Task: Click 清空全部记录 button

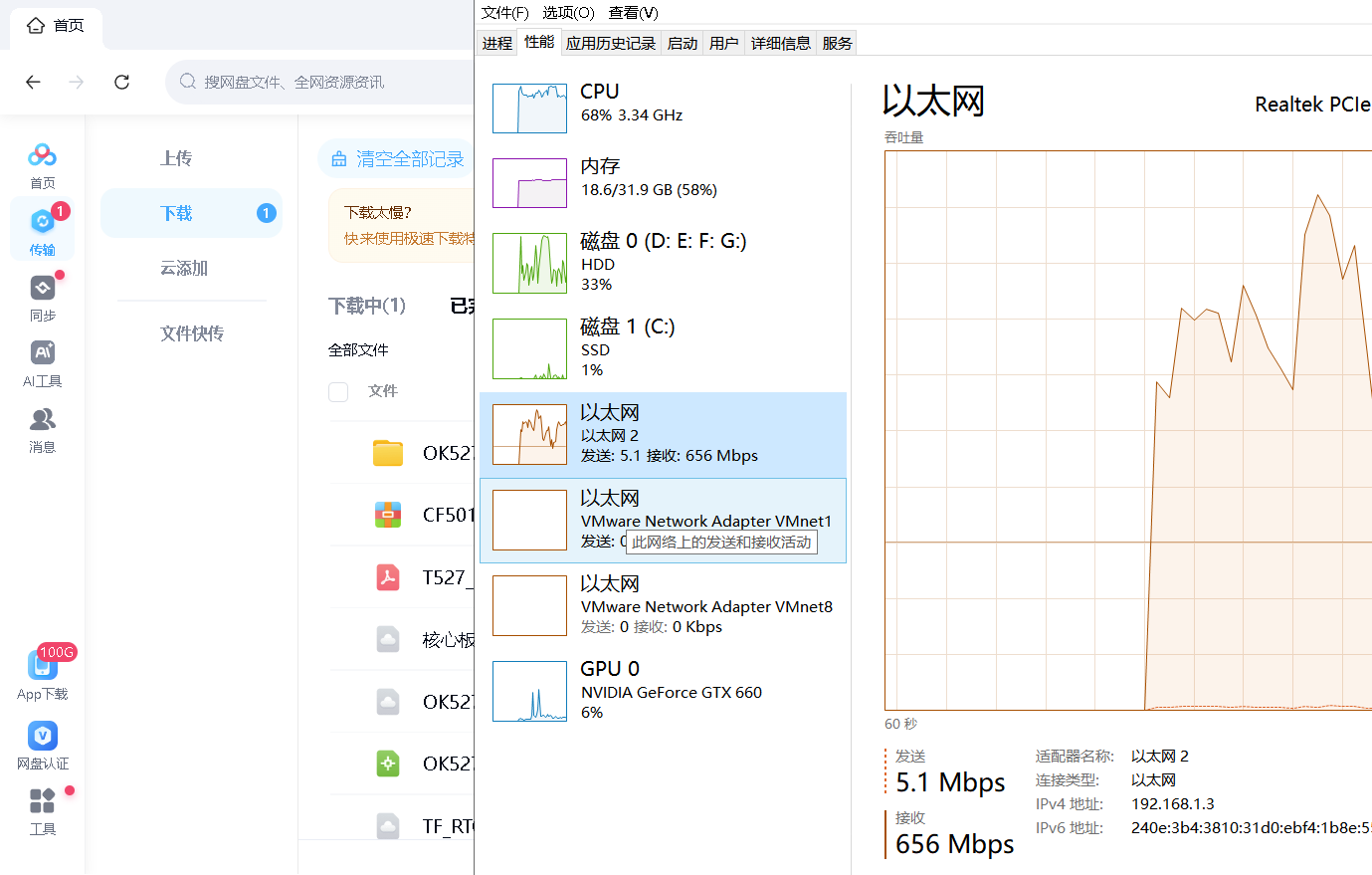Action: [398, 158]
